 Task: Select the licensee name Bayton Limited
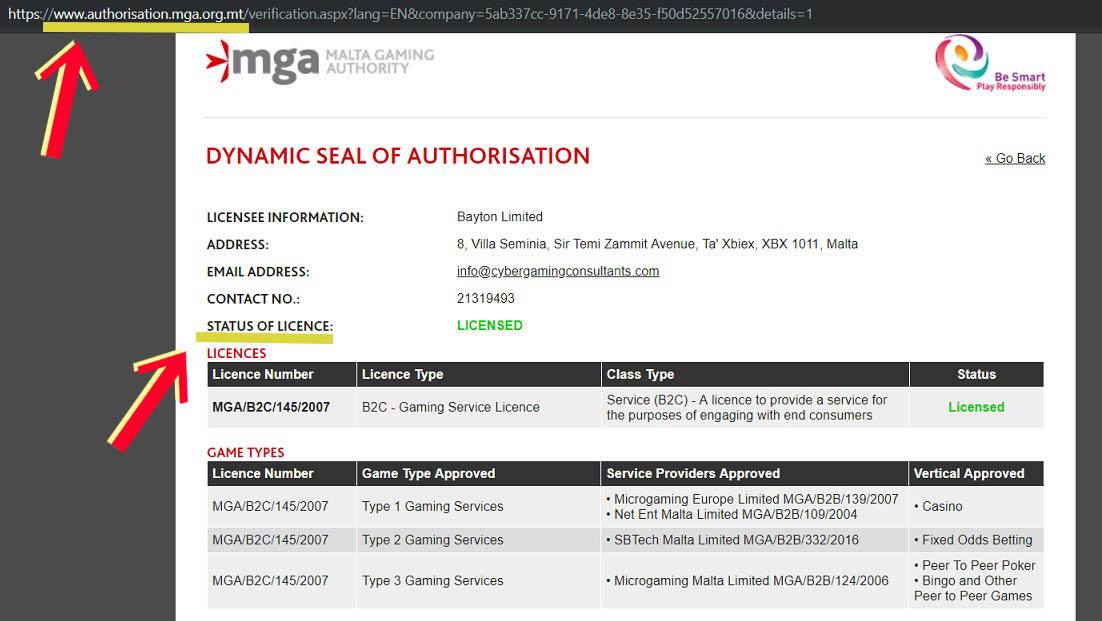[x=500, y=216]
